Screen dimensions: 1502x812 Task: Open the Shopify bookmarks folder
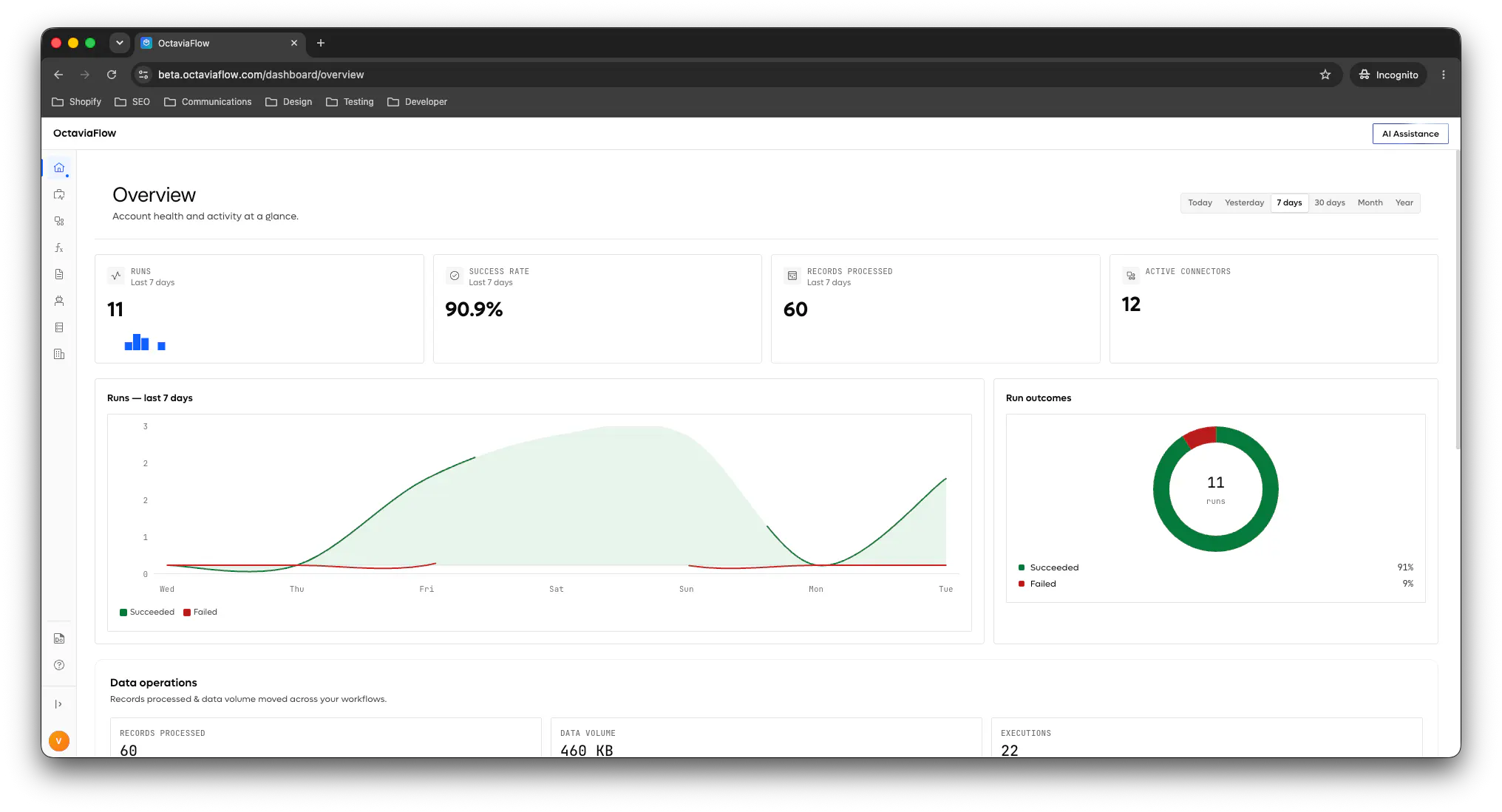76,102
